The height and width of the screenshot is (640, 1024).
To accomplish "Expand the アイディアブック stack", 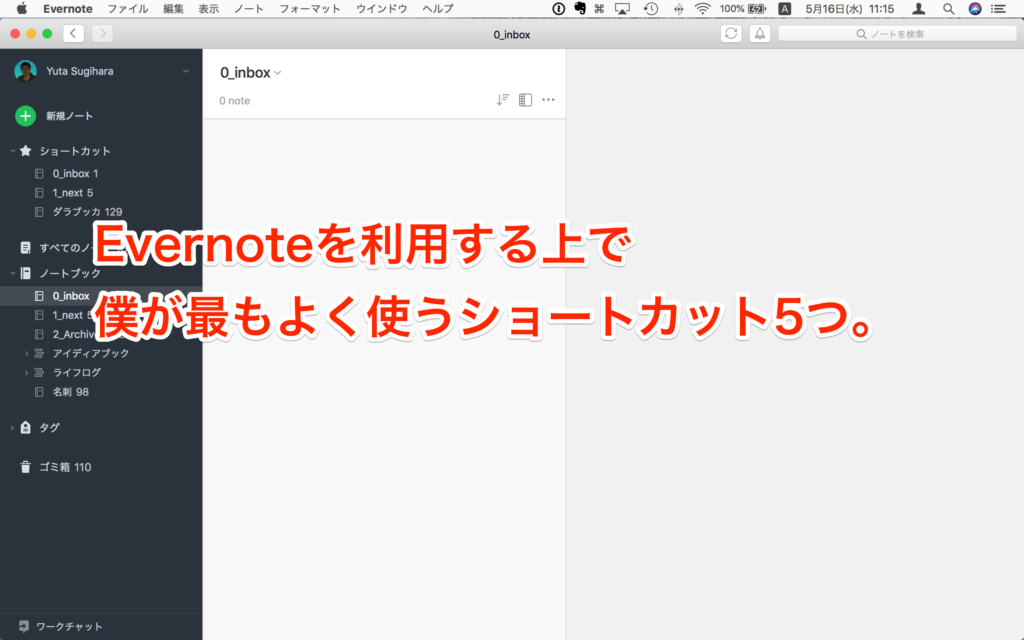I will [x=26, y=353].
